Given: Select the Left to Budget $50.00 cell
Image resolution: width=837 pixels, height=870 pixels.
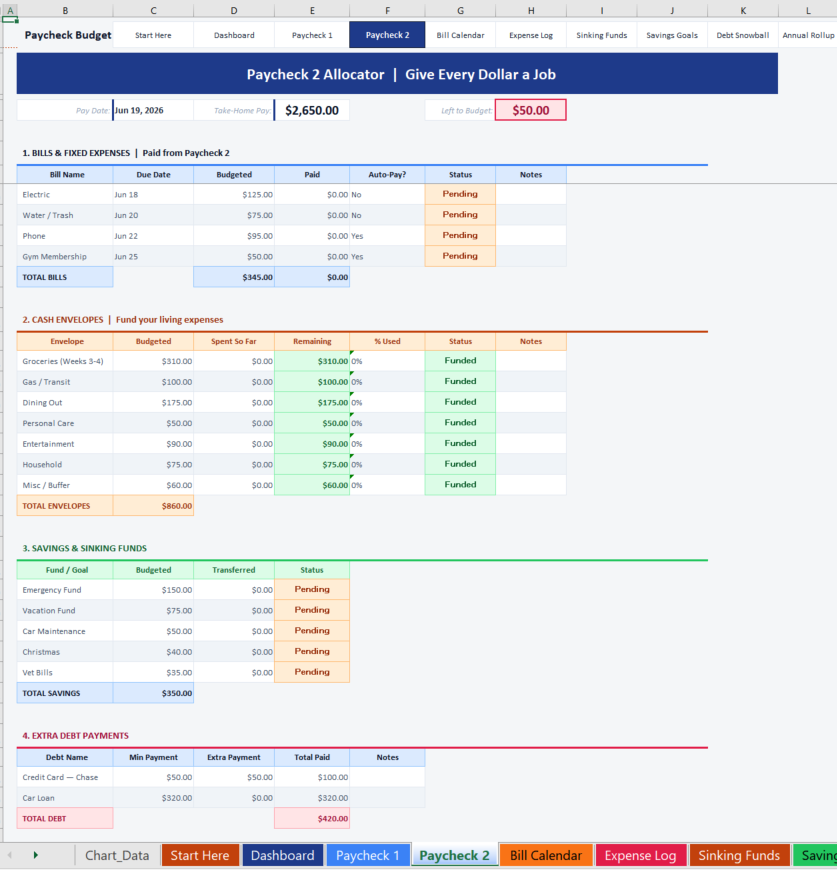Looking at the screenshot, I should [x=531, y=110].
